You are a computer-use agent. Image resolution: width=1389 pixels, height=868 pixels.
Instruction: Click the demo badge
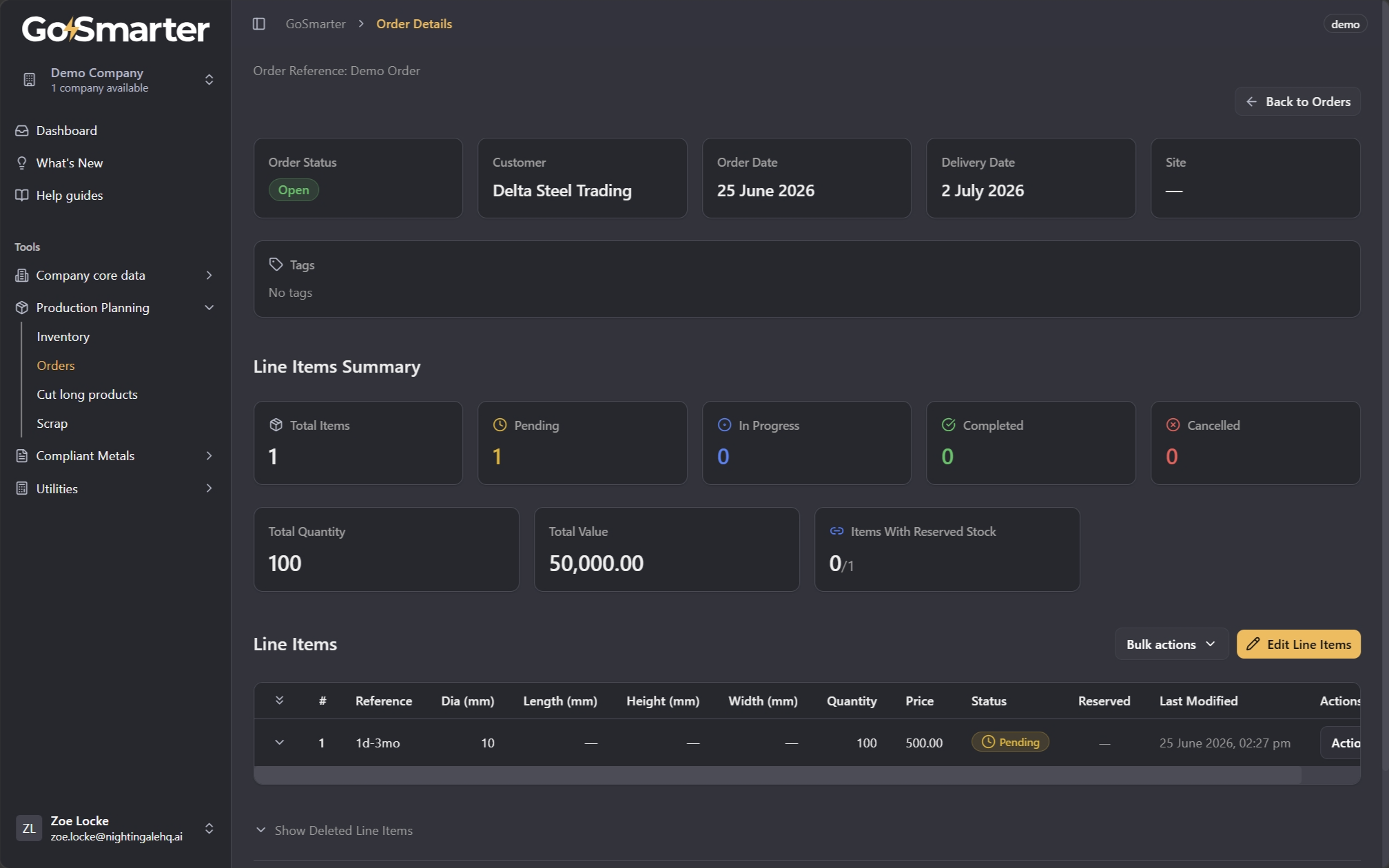pos(1345,24)
